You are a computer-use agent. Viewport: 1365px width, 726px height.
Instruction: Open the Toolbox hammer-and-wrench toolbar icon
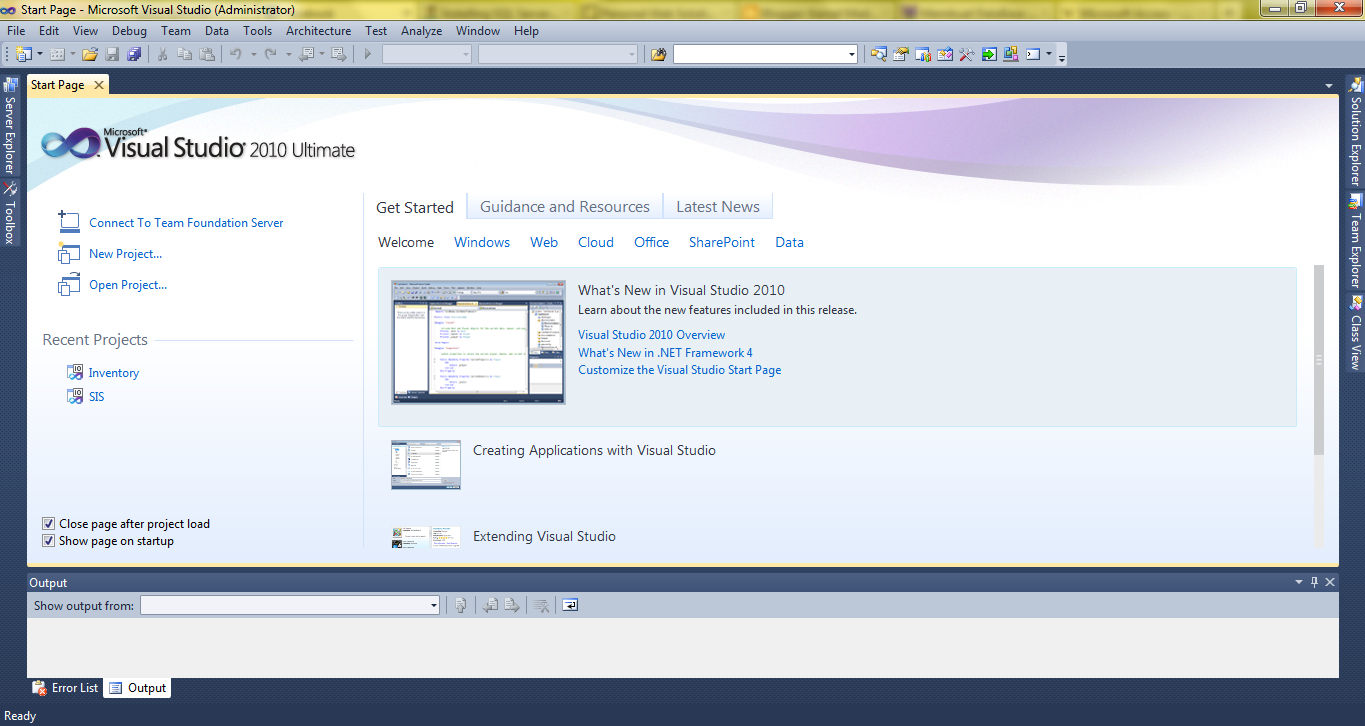click(x=966, y=54)
